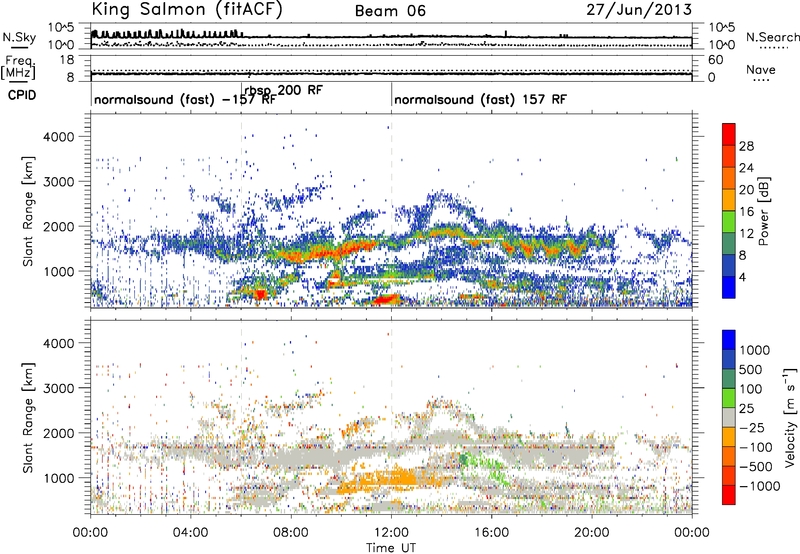Click the plot title 'King Salmon (fitACF)'

coord(187,10)
